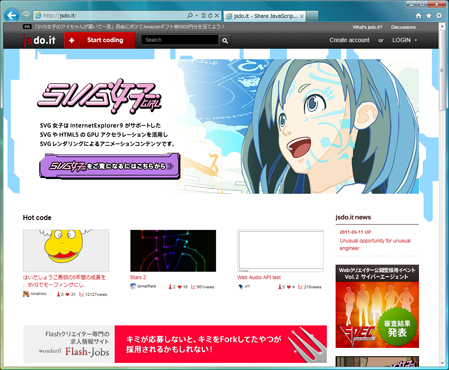Click the Web creator event orange banner
449x370 pixels.
(377, 306)
